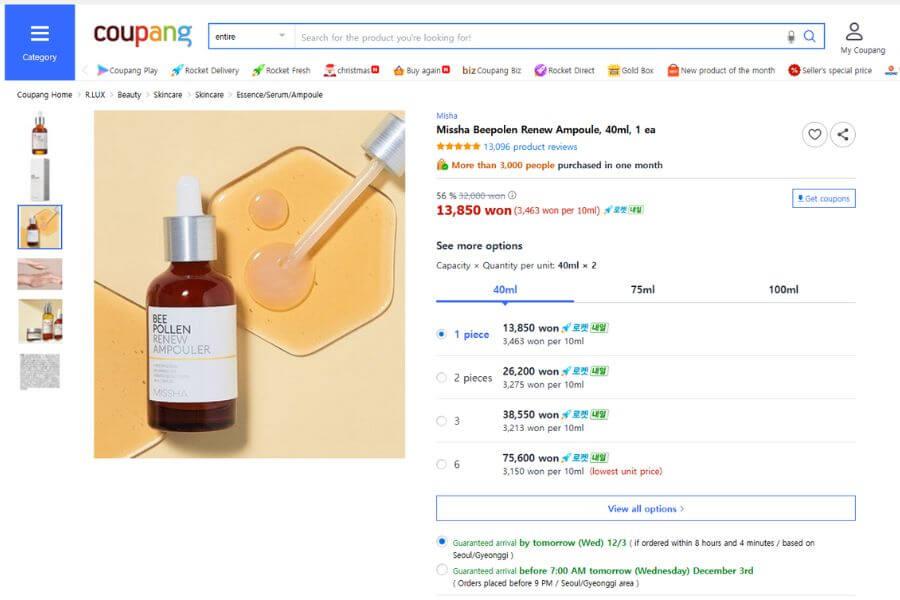Select the first product thumbnail image
This screenshot has width=900, height=600.
[40, 133]
